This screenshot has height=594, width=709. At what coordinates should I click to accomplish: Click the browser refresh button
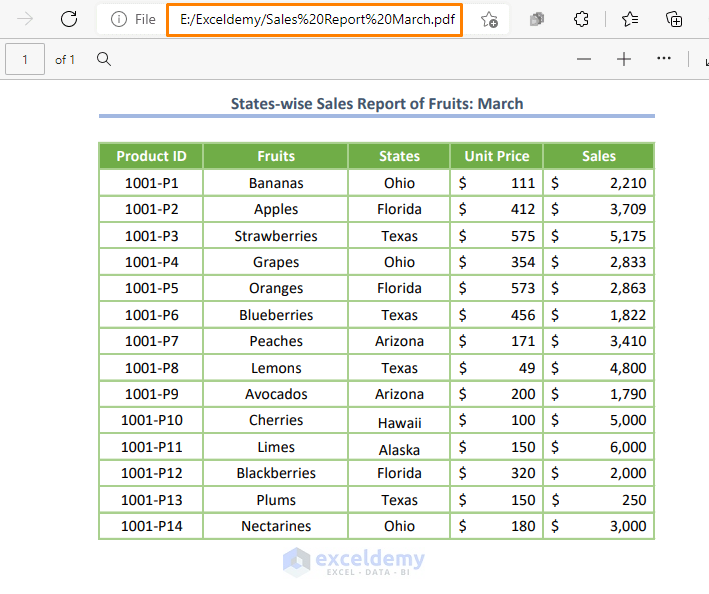[69, 19]
